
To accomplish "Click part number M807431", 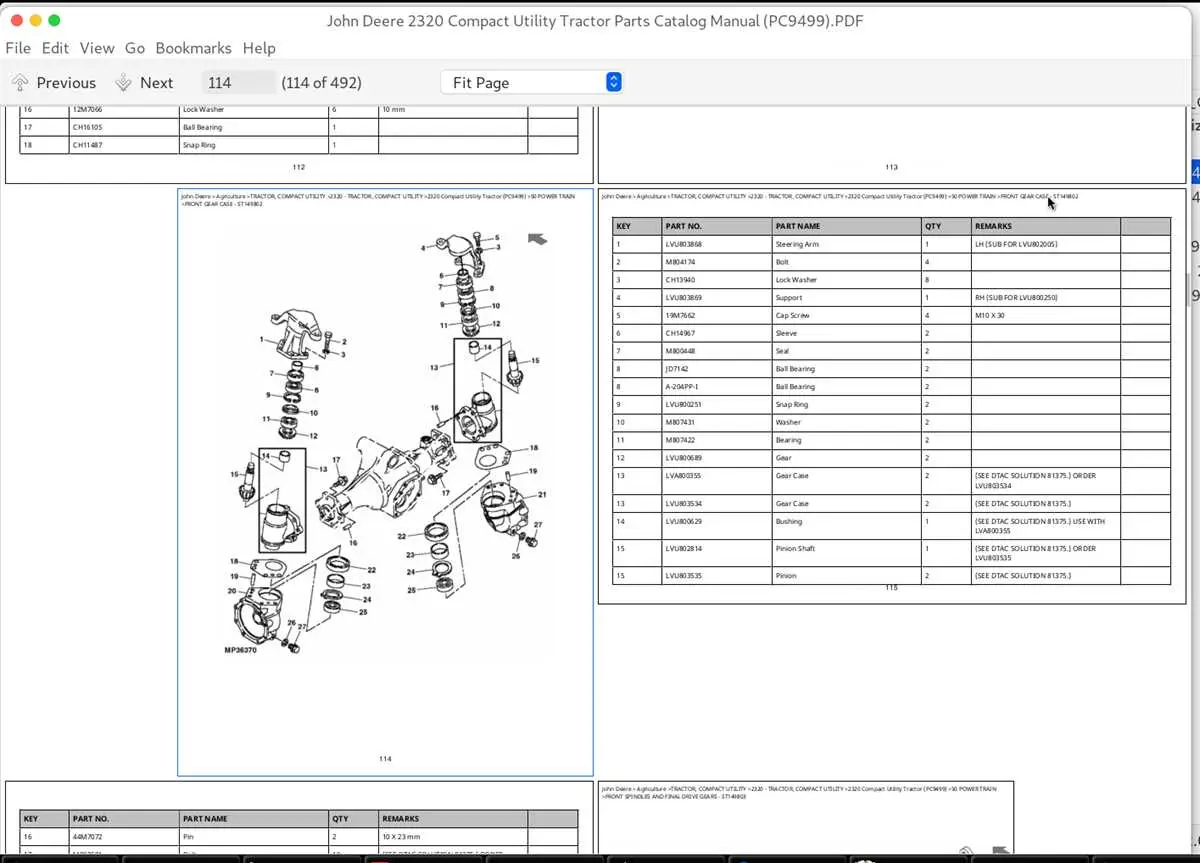I will click(x=680, y=422).
